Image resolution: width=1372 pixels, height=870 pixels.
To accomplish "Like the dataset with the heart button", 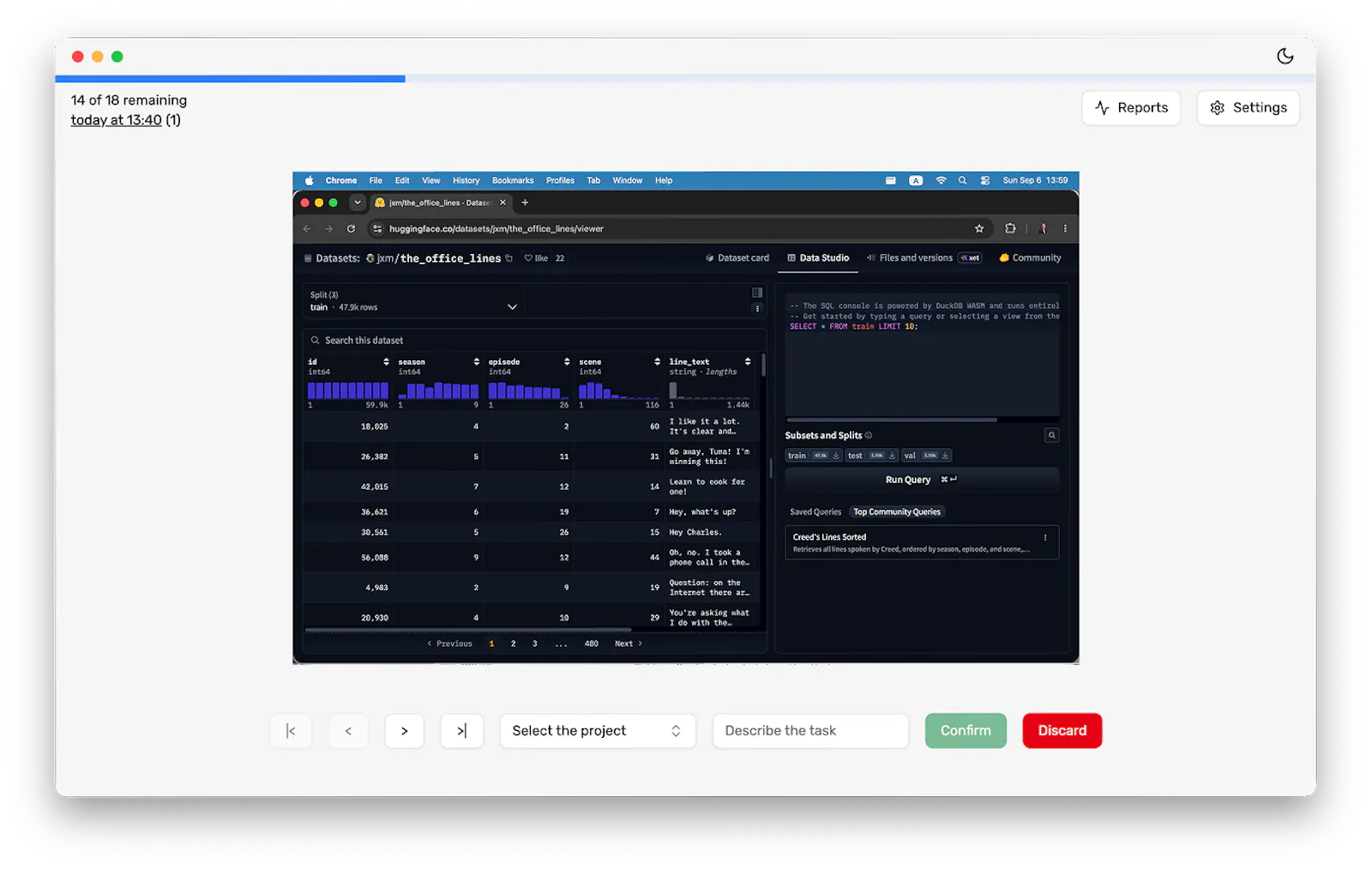I will tap(536, 258).
